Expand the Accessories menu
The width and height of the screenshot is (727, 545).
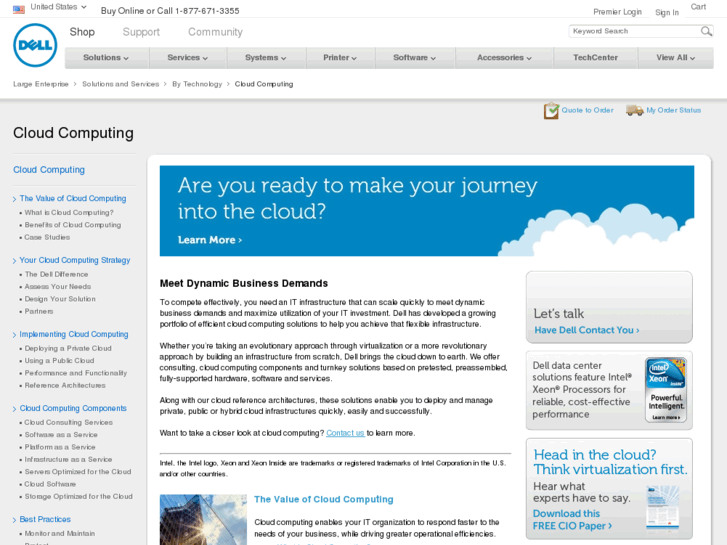(504, 58)
